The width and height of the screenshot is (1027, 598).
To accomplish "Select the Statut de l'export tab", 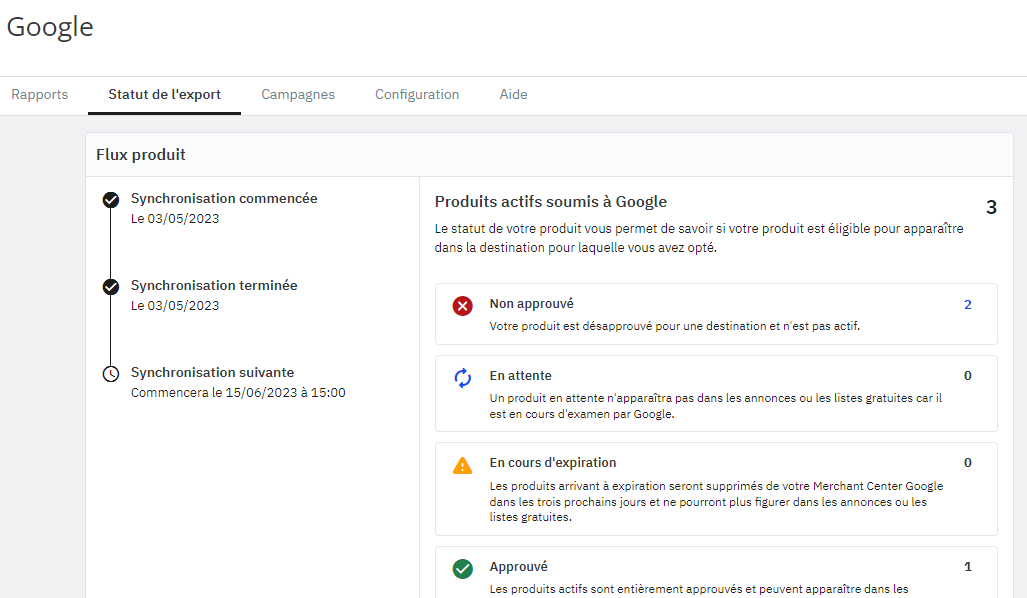I will tap(164, 94).
